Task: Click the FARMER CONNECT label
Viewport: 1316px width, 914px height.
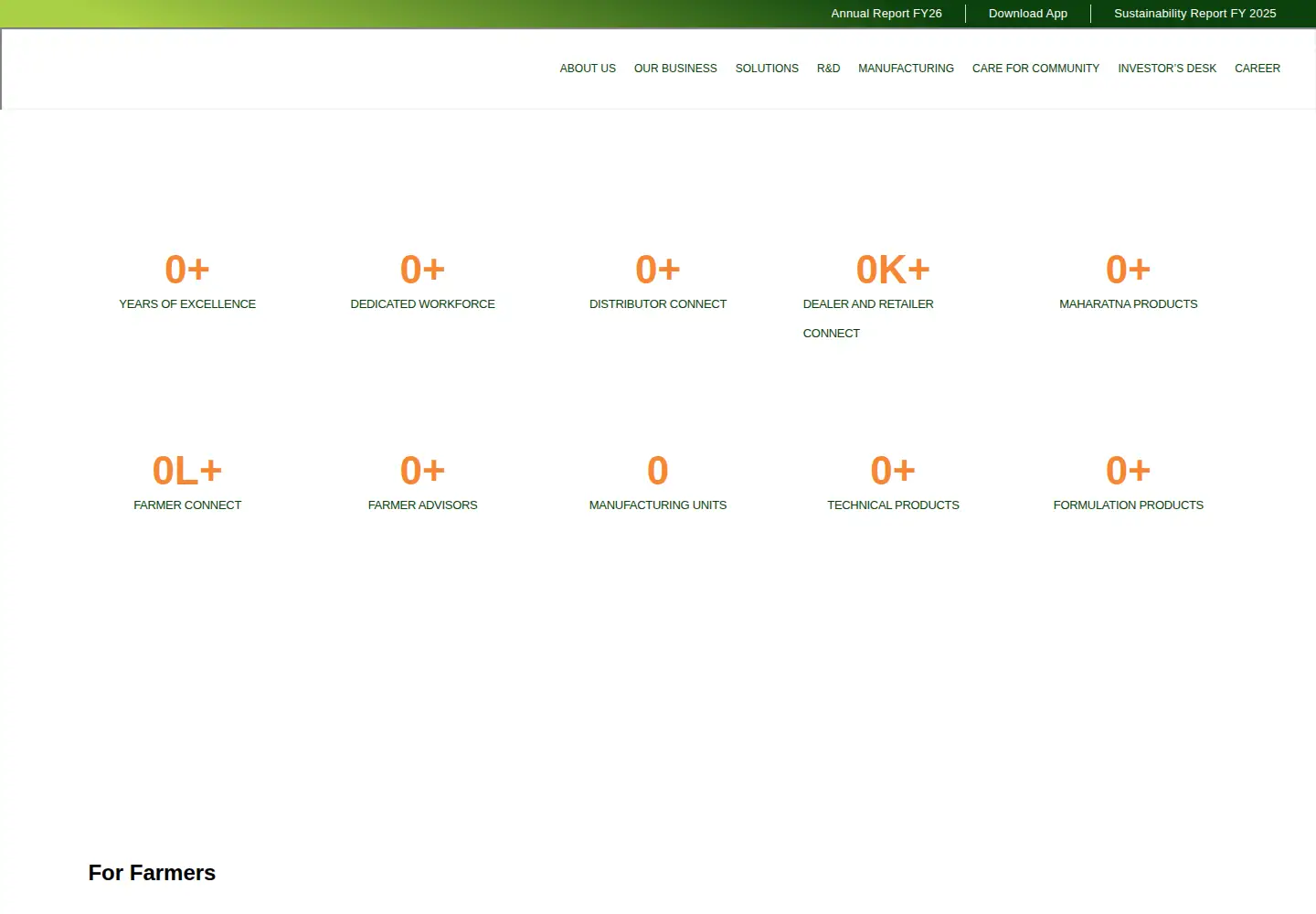Action: point(187,505)
